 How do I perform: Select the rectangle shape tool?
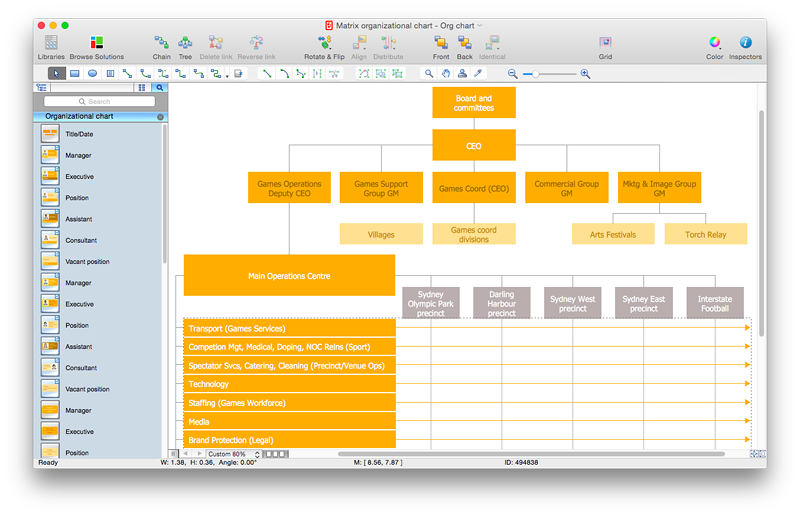click(75, 73)
